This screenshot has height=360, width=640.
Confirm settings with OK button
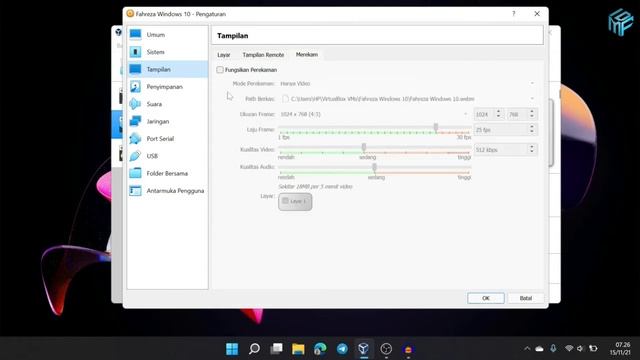(486, 298)
